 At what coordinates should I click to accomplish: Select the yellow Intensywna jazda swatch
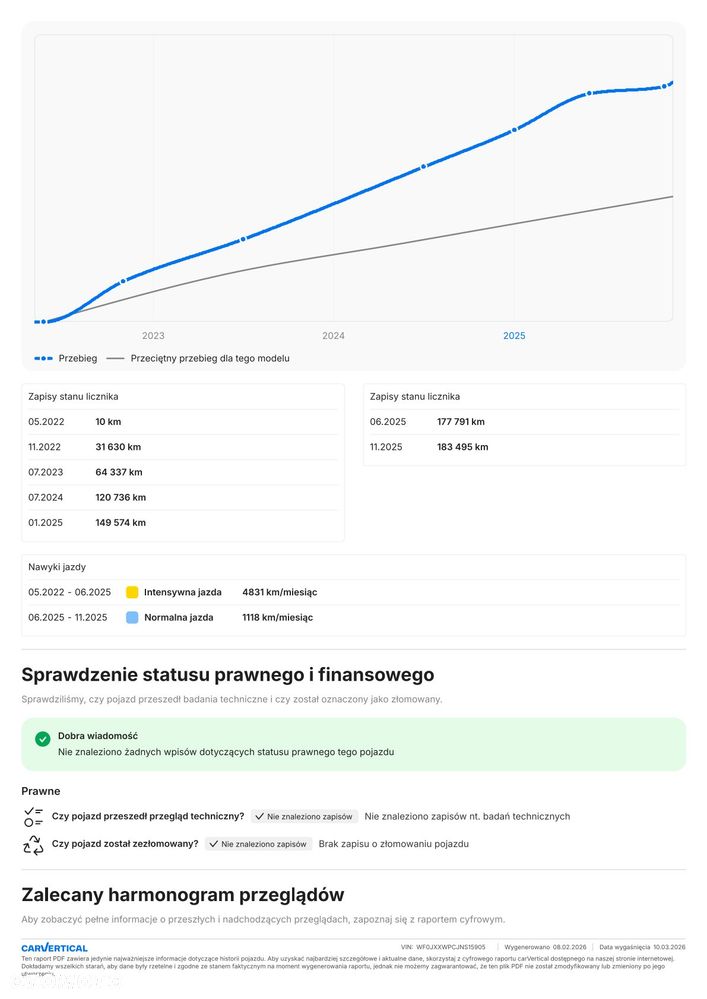132,592
